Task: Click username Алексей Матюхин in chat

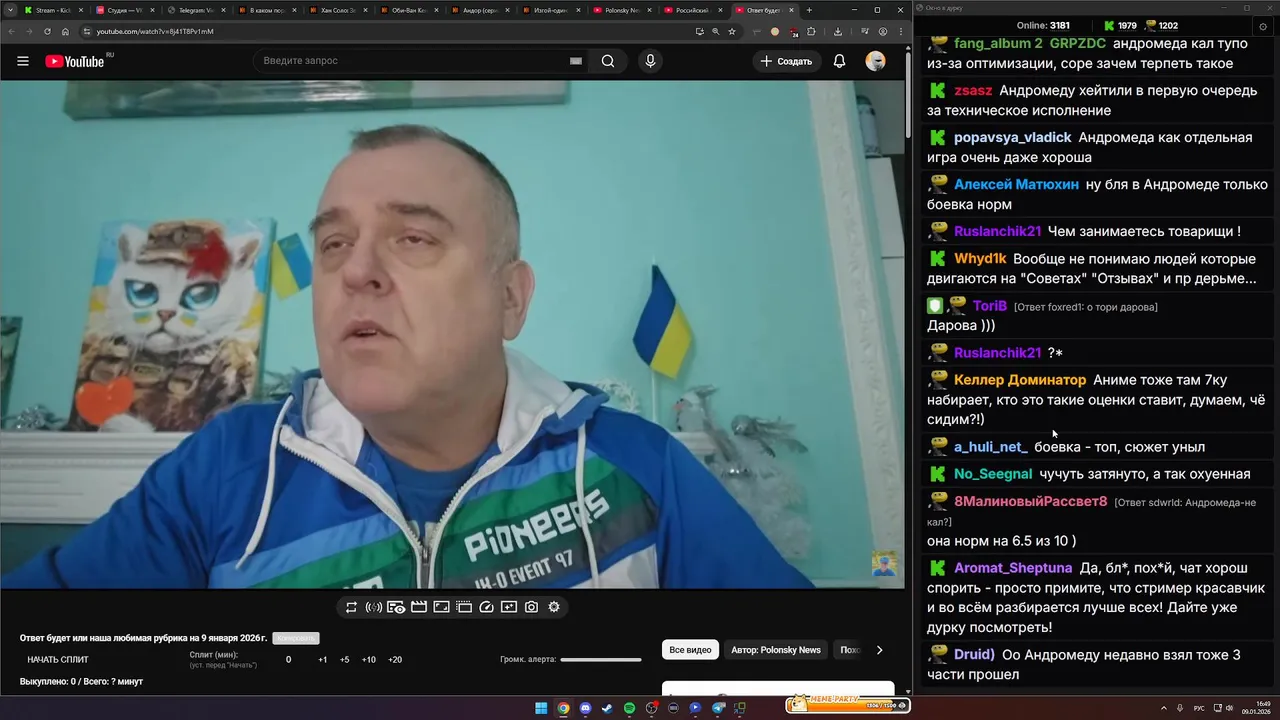Action: pos(1016,184)
